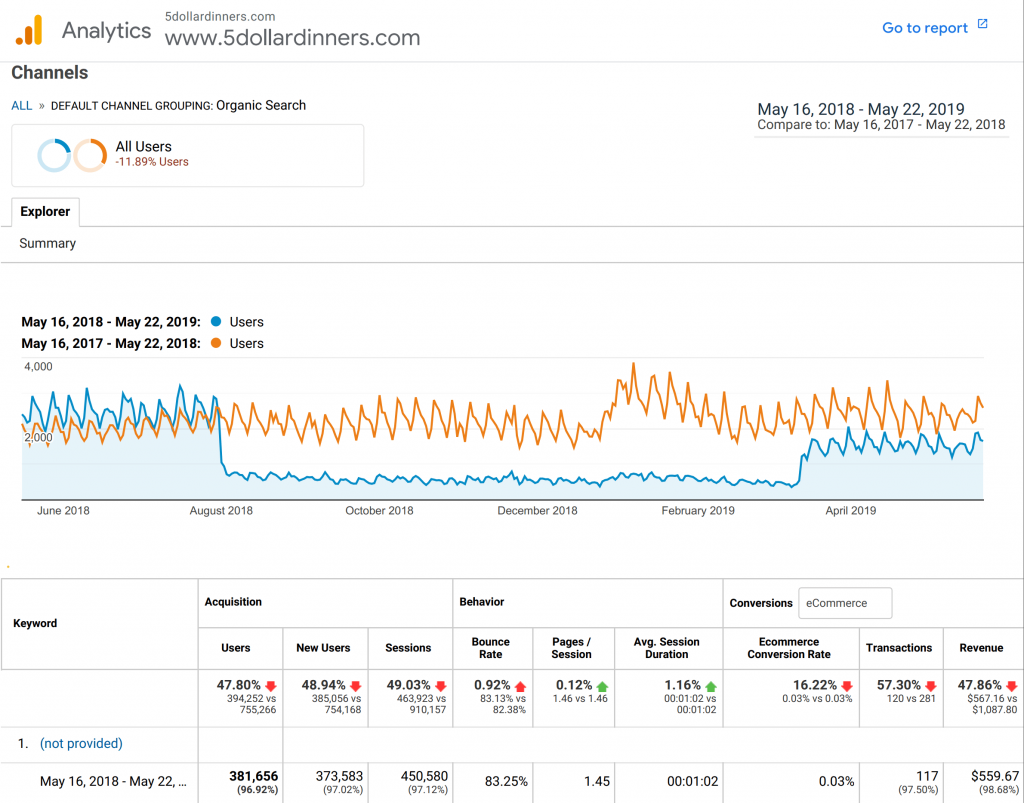Click the red down arrow beside 47.86% Revenue
The image size is (1024, 803).
tap(1012, 686)
